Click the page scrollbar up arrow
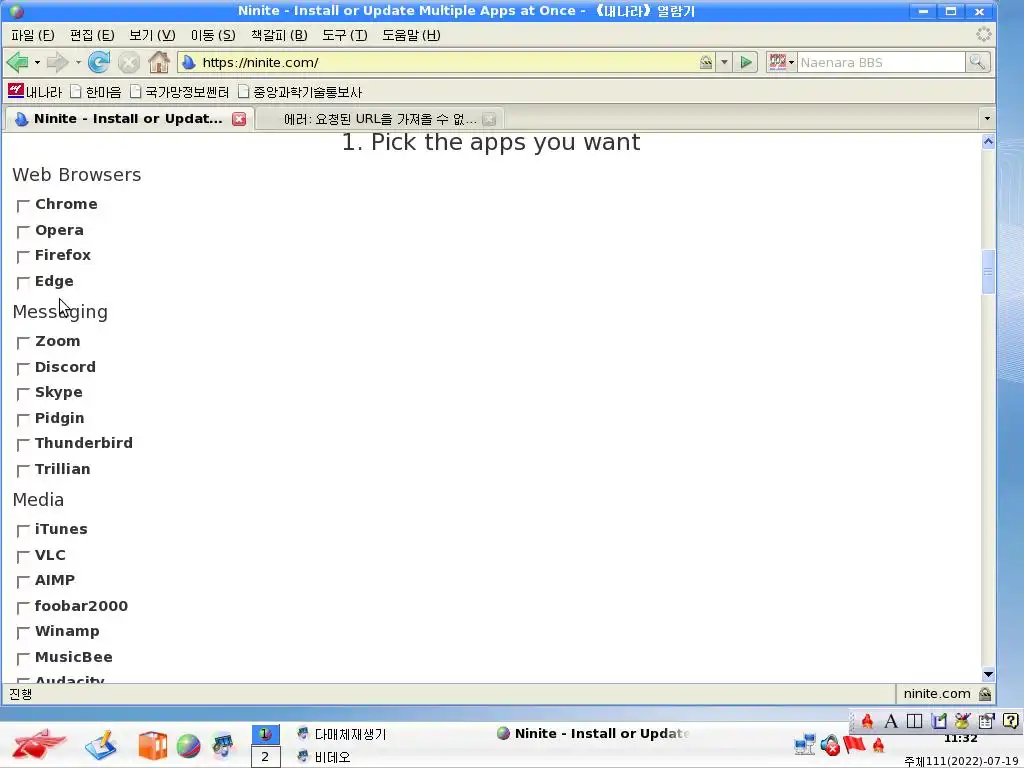Viewport: 1024px width, 768px height. 988,142
